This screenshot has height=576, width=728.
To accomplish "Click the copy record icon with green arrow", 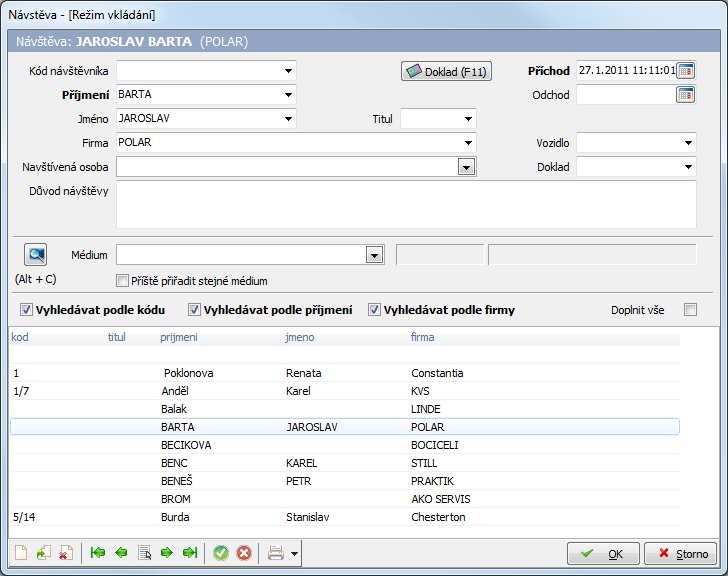I will click(x=44, y=553).
